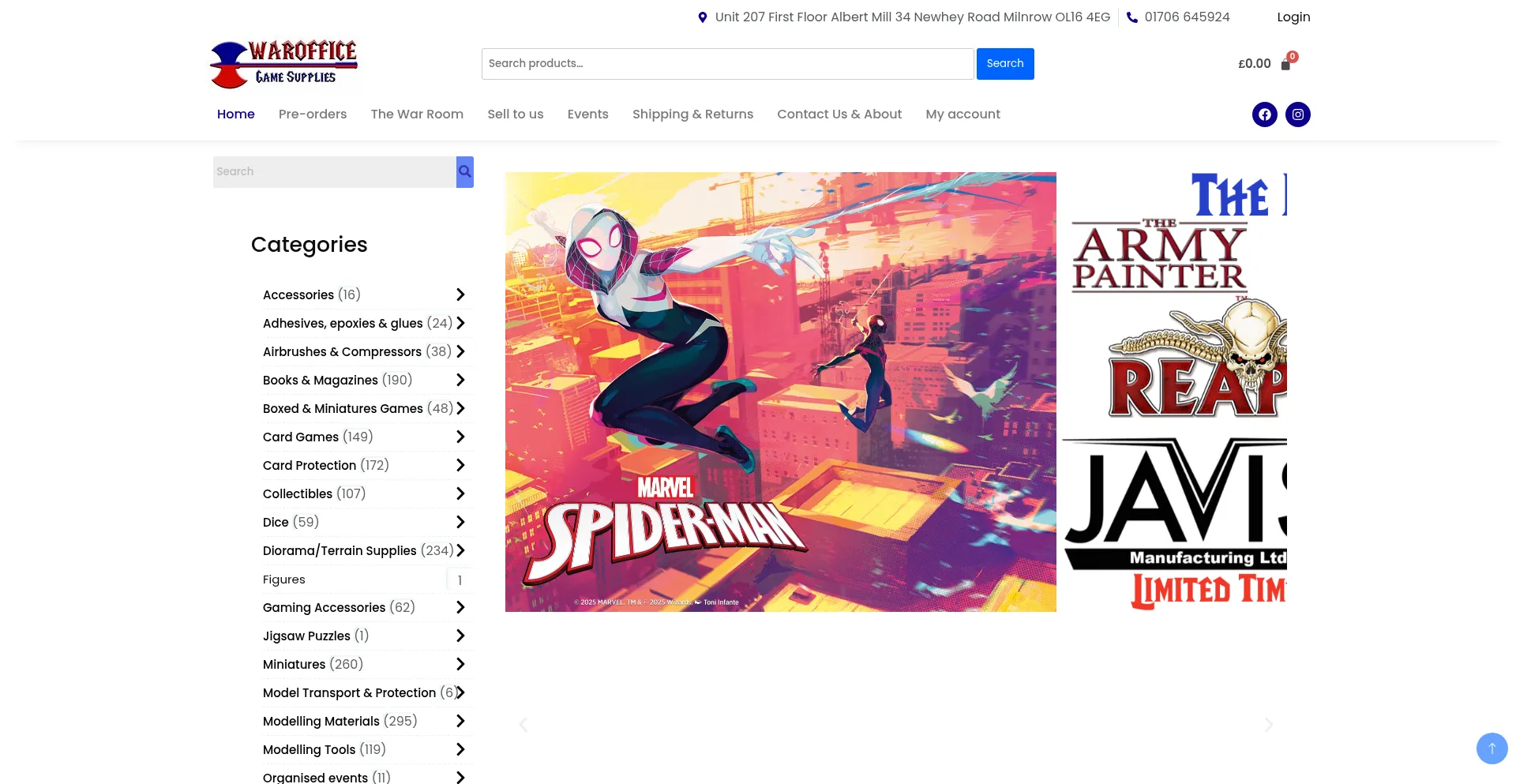Go to next carousel slide arrow
Viewport: 1516px width, 784px height.
pos(1268,725)
